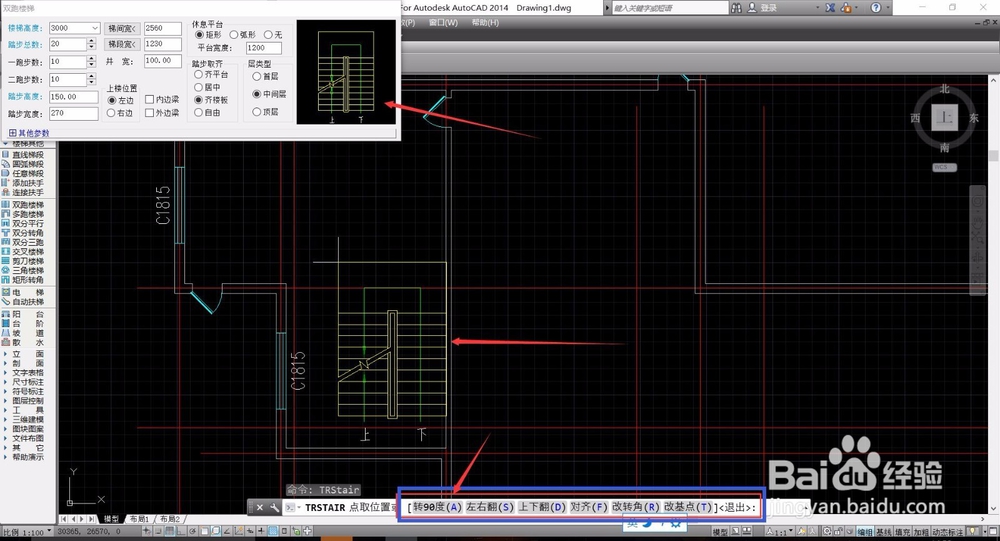Open the 自动扶梯 escalator tool
Image resolution: width=1000 pixels, height=541 pixels.
(23, 302)
